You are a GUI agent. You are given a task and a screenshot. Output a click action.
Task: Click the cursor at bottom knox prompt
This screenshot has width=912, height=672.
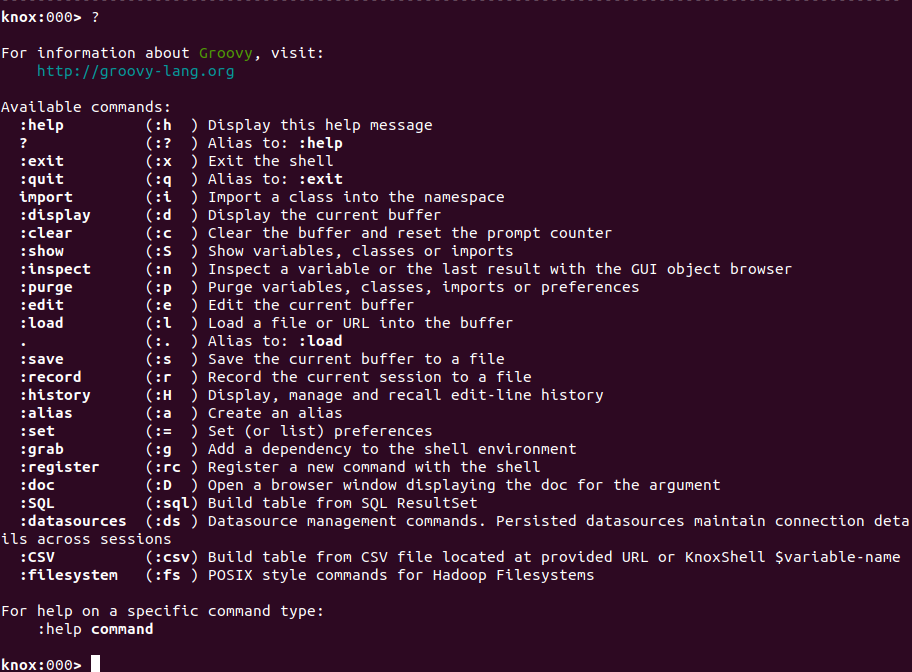95,664
